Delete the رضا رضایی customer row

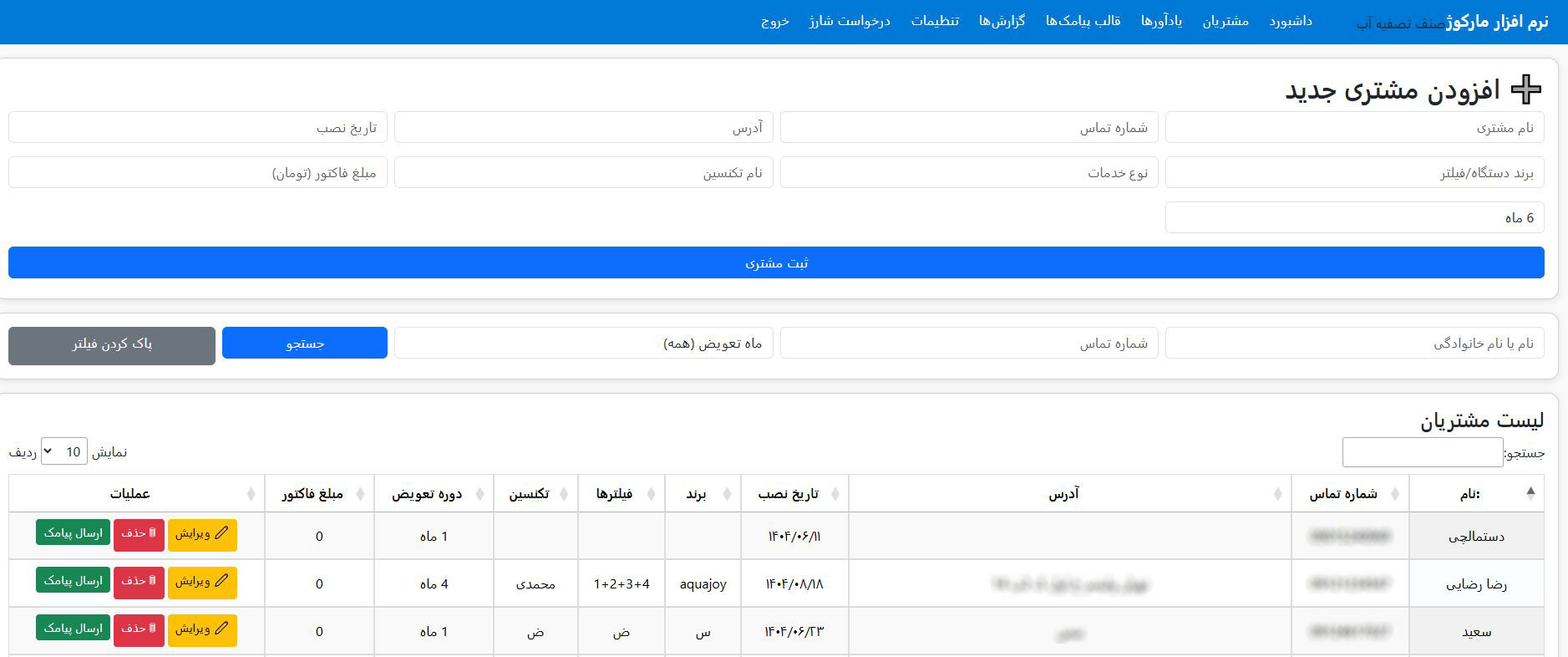pyautogui.click(x=139, y=582)
